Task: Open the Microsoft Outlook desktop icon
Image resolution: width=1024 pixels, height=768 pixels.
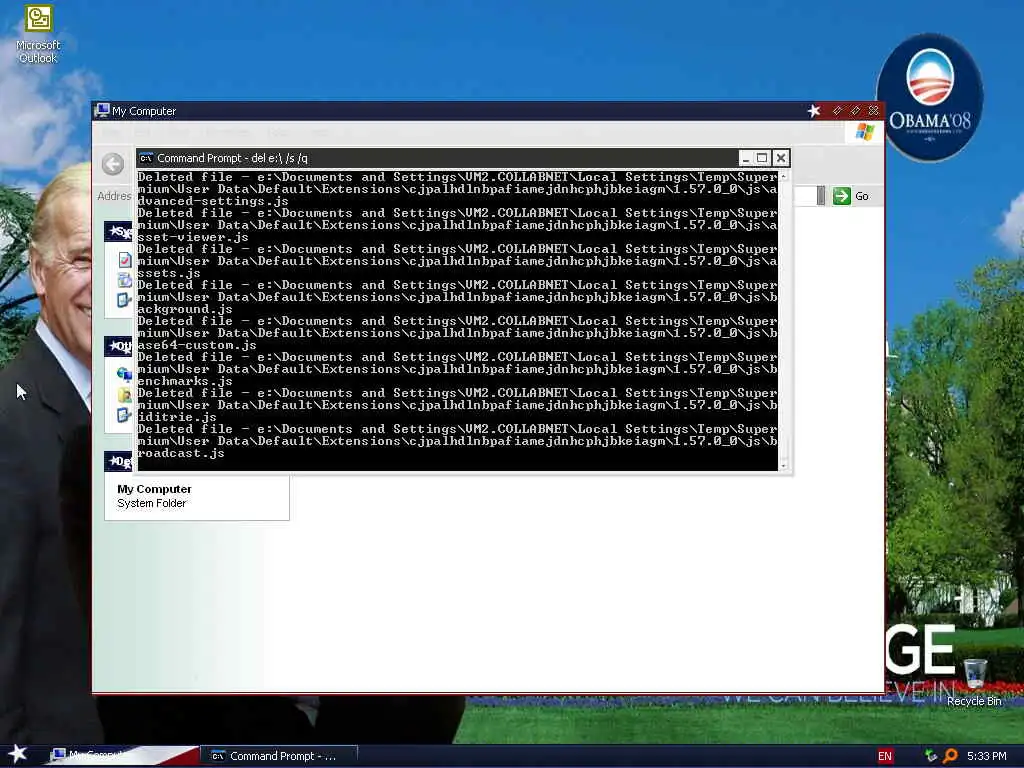Action: (38, 34)
